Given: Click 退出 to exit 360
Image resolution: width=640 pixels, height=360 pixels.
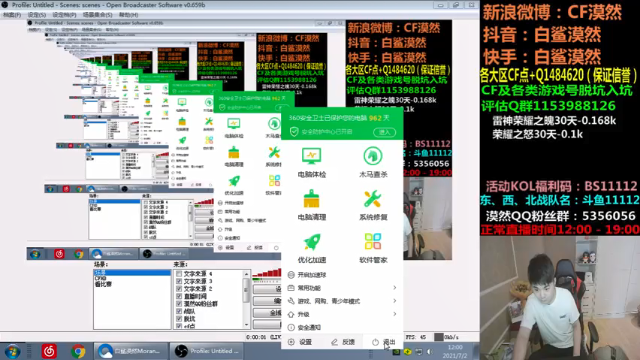Looking at the screenshot, I should (x=384, y=342).
